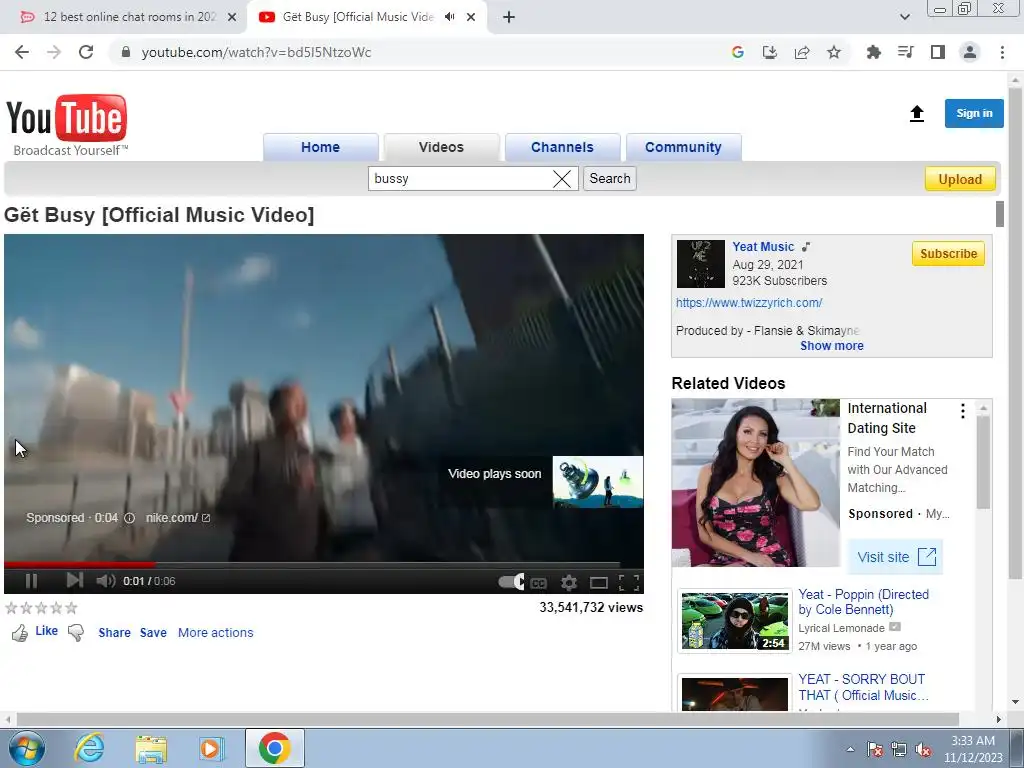Viewport: 1024px width, 768px height.
Task: Rate video with the first star
Action: [x=11, y=608]
